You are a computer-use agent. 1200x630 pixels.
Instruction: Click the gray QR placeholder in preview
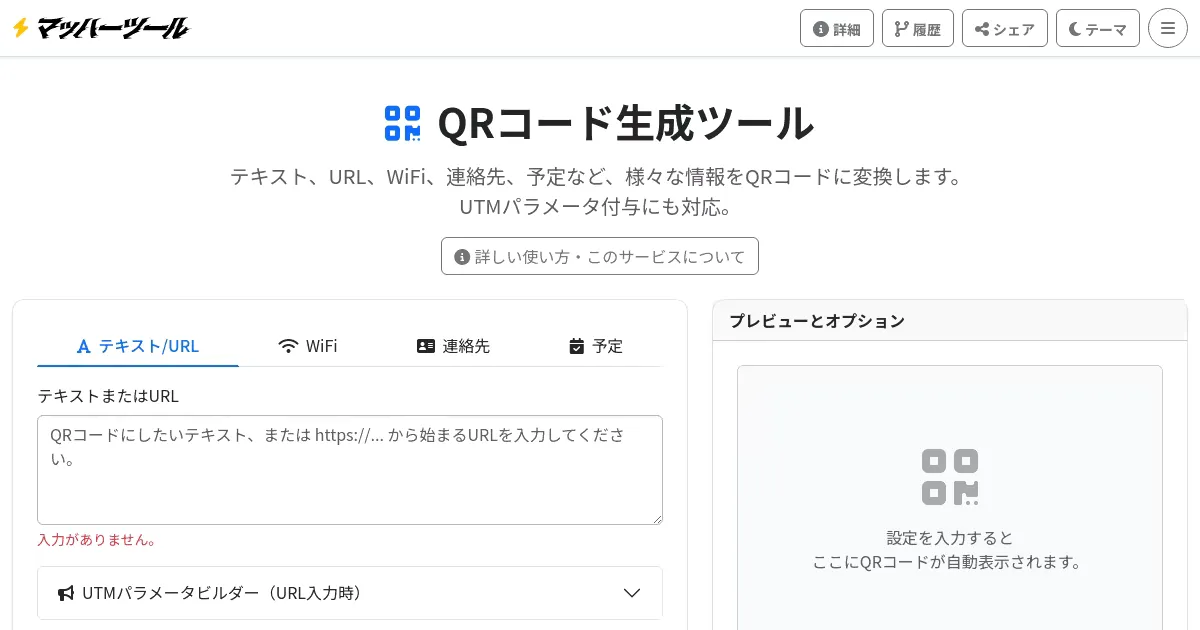coord(949,477)
